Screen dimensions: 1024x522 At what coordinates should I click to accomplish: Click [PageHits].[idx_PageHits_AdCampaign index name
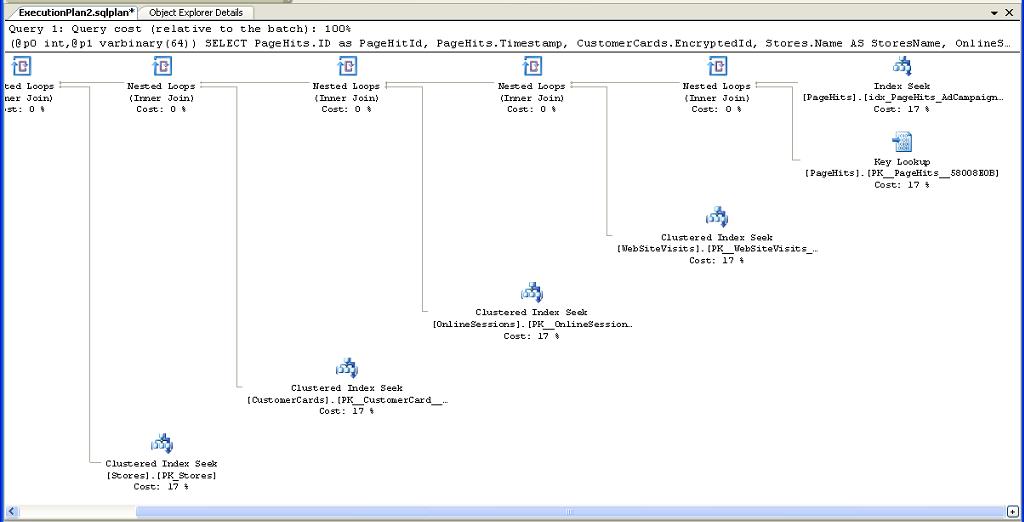coord(902,97)
